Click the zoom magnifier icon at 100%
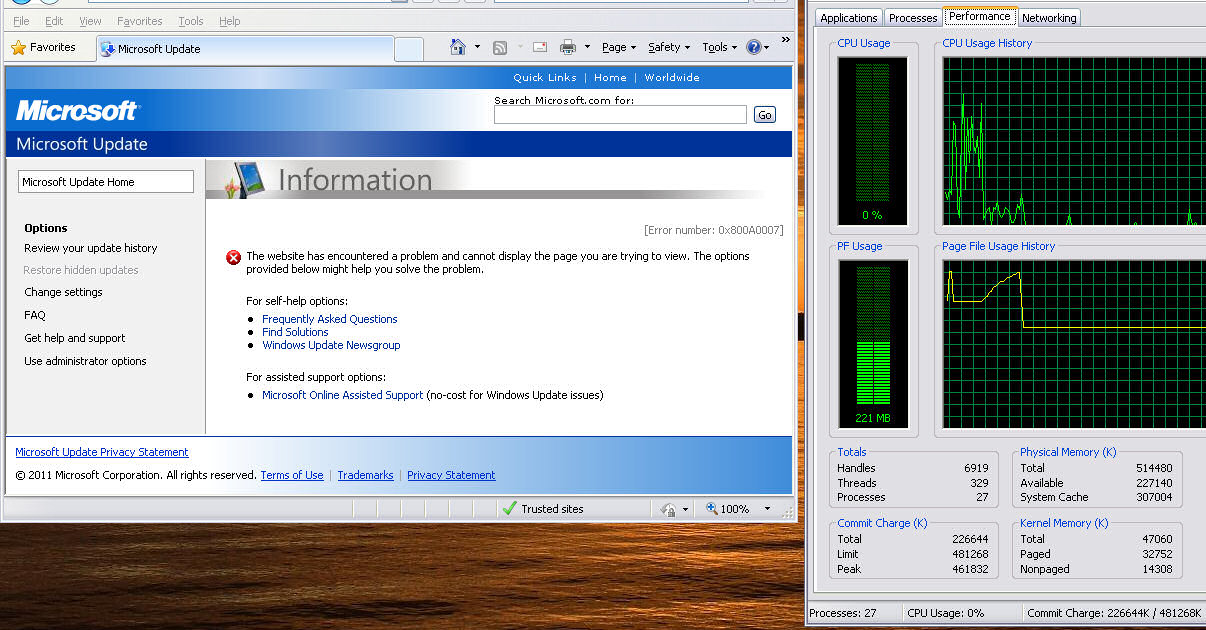 pos(712,508)
